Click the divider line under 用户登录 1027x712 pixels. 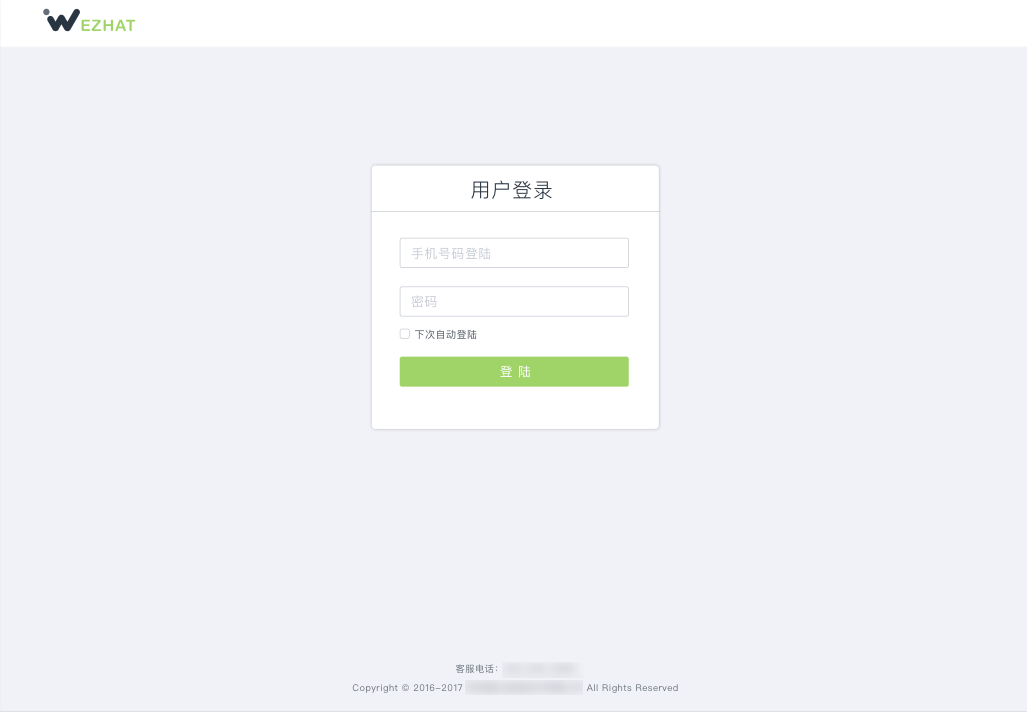click(515, 212)
